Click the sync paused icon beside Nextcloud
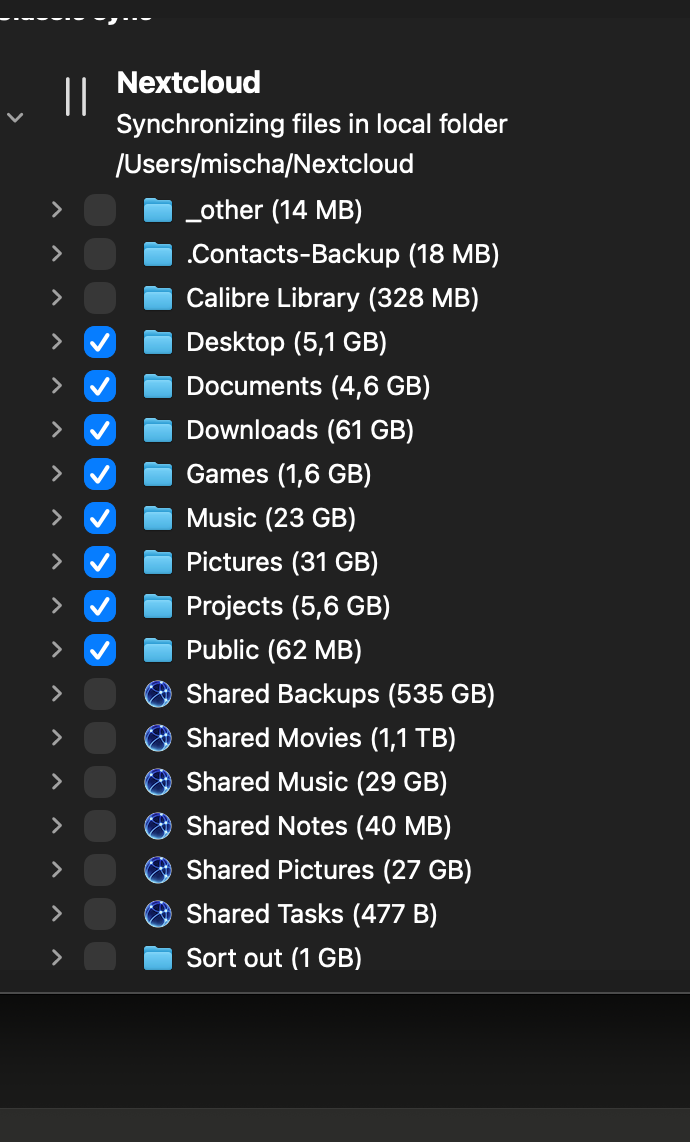The image size is (690, 1142). pyautogui.click(x=76, y=97)
